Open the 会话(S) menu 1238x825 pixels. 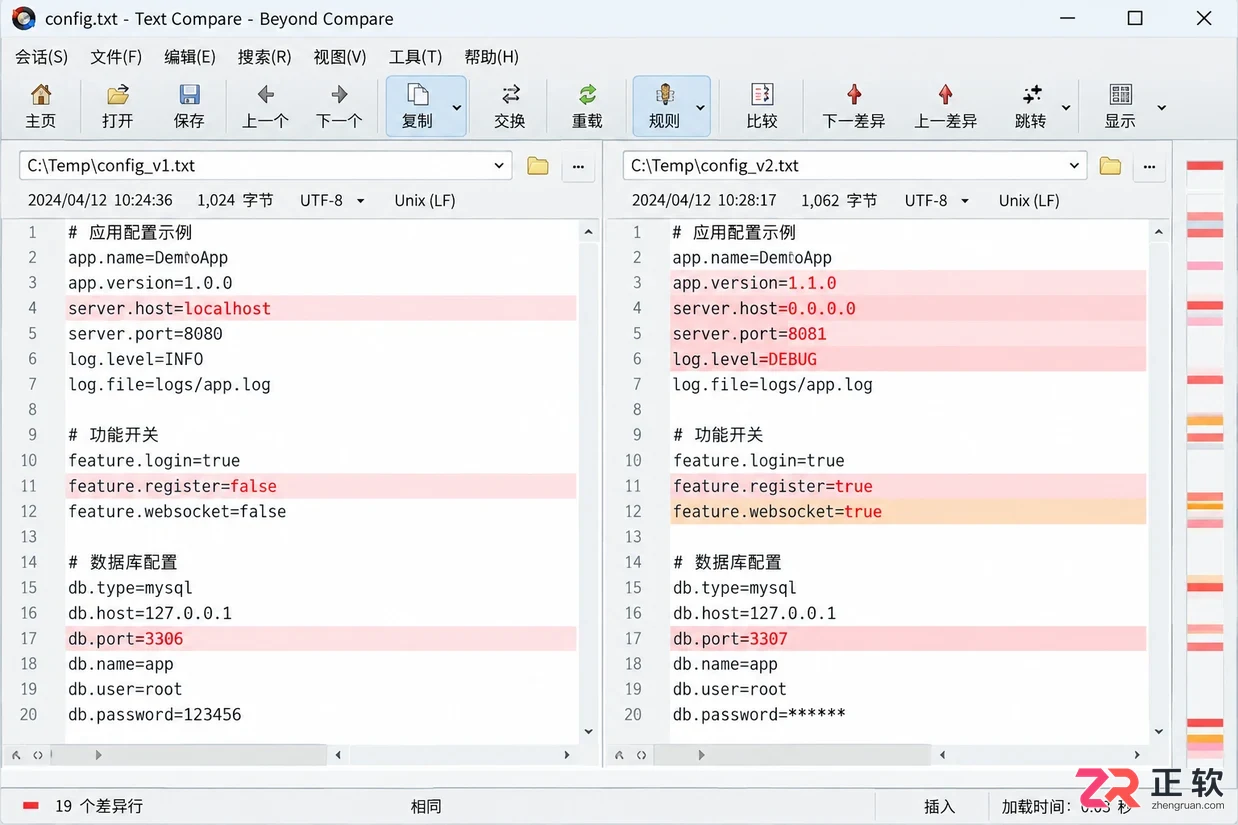[x=42, y=57]
